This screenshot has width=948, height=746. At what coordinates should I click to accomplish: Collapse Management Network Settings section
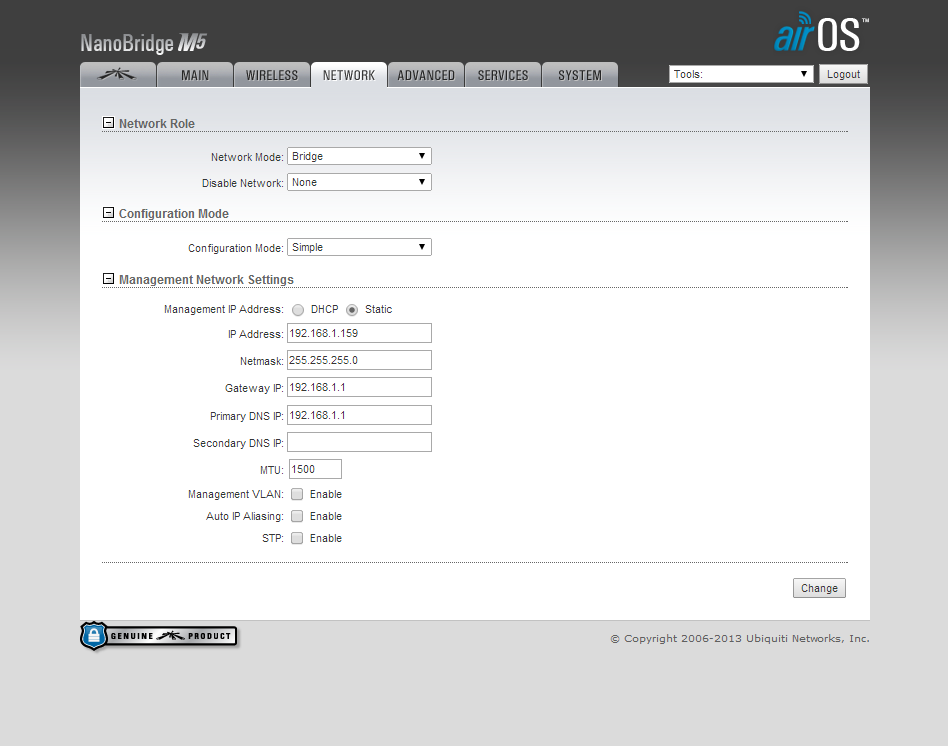click(x=108, y=279)
